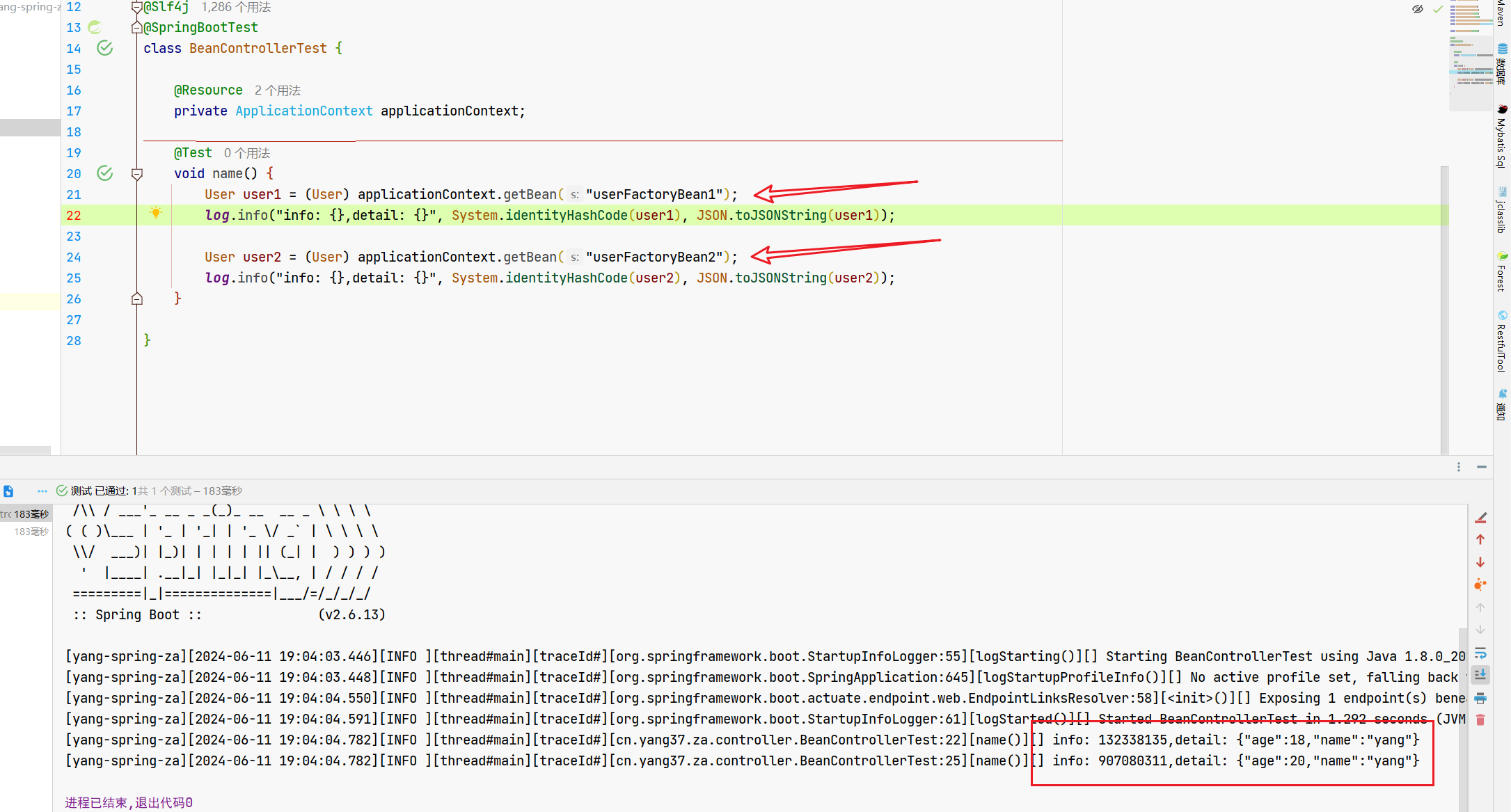Run name() test via gutter icon on line 20

click(x=105, y=173)
